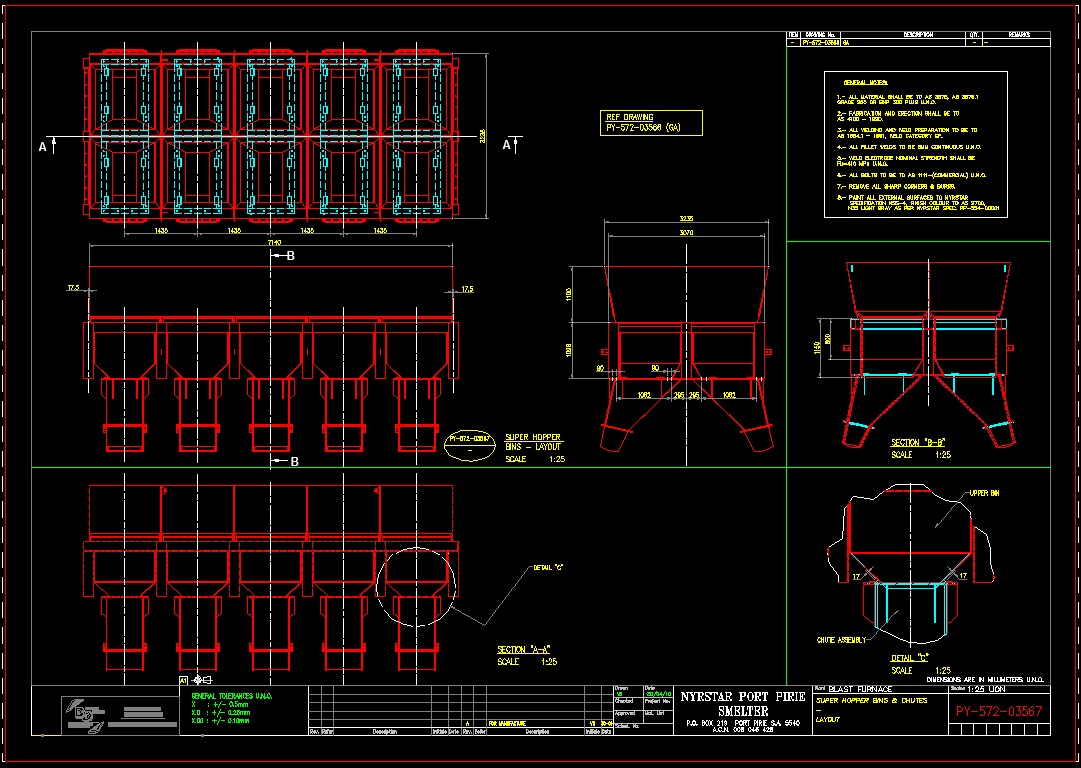
Task: Click the upper section marker B
Action: pos(284,257)
